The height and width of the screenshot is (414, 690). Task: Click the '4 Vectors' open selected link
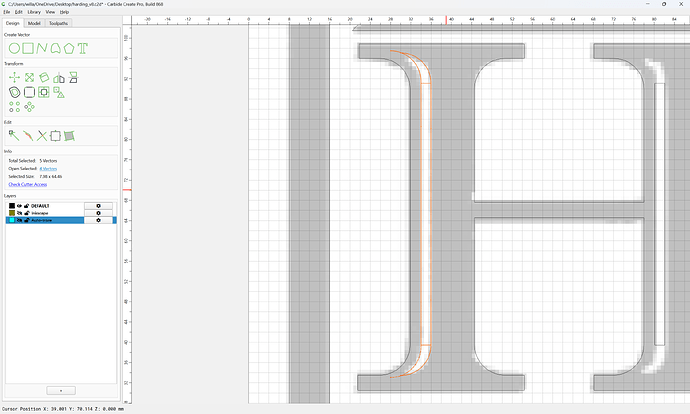coord(48,169)
